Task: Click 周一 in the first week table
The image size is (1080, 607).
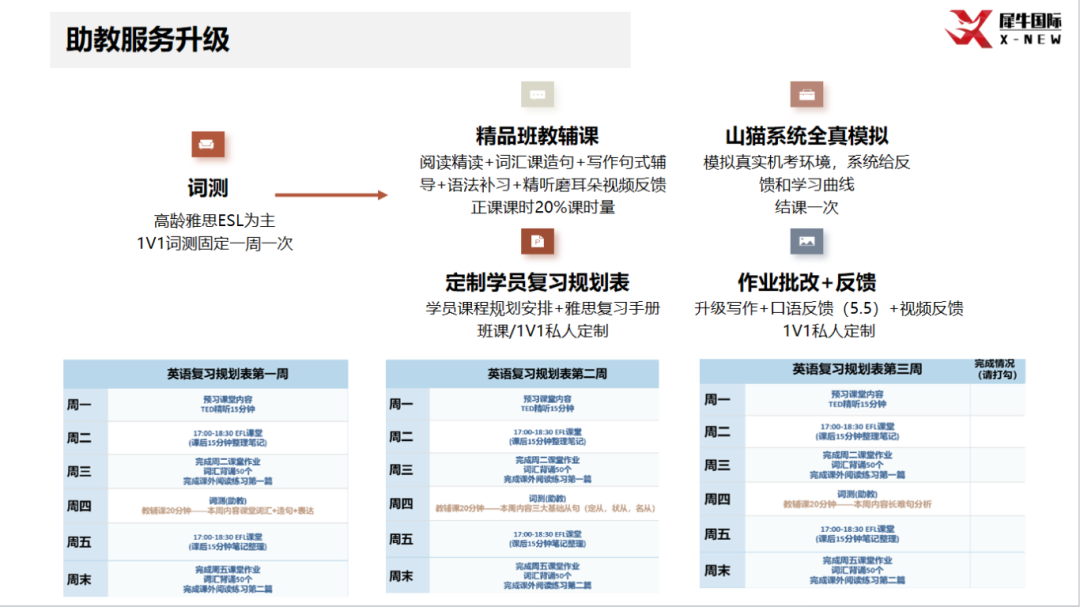Action: pyautogui.click(x=79, y=404)
